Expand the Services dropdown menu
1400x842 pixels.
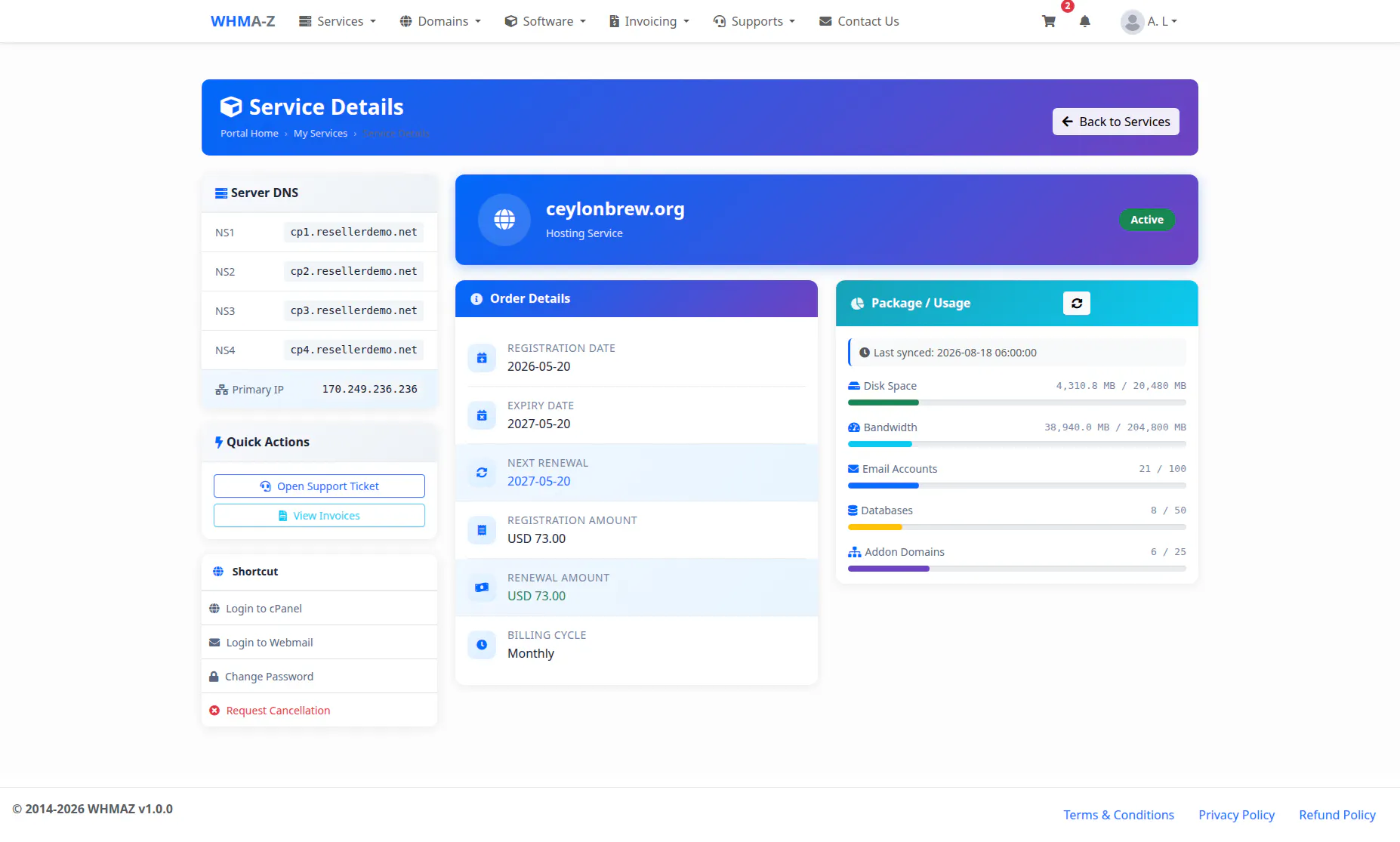(x=338, y=21)
